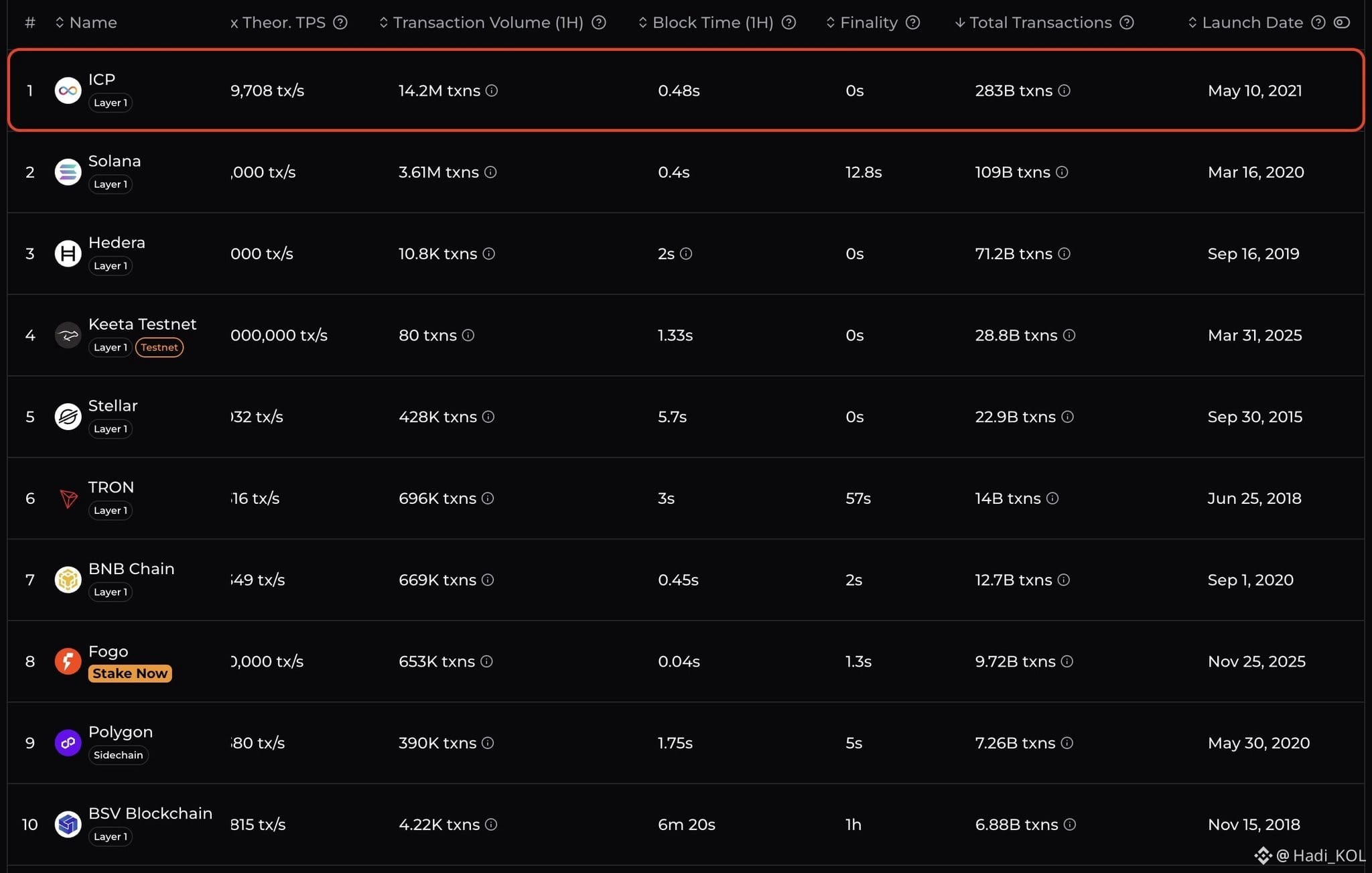Select Stellar block time 5.7s

[673, 417]
